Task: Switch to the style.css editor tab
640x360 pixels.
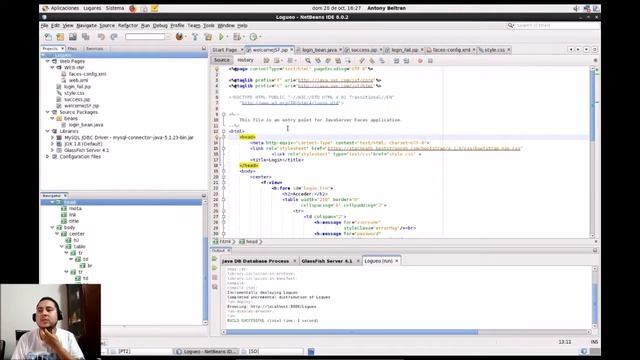Action: (x=494, y=50)
